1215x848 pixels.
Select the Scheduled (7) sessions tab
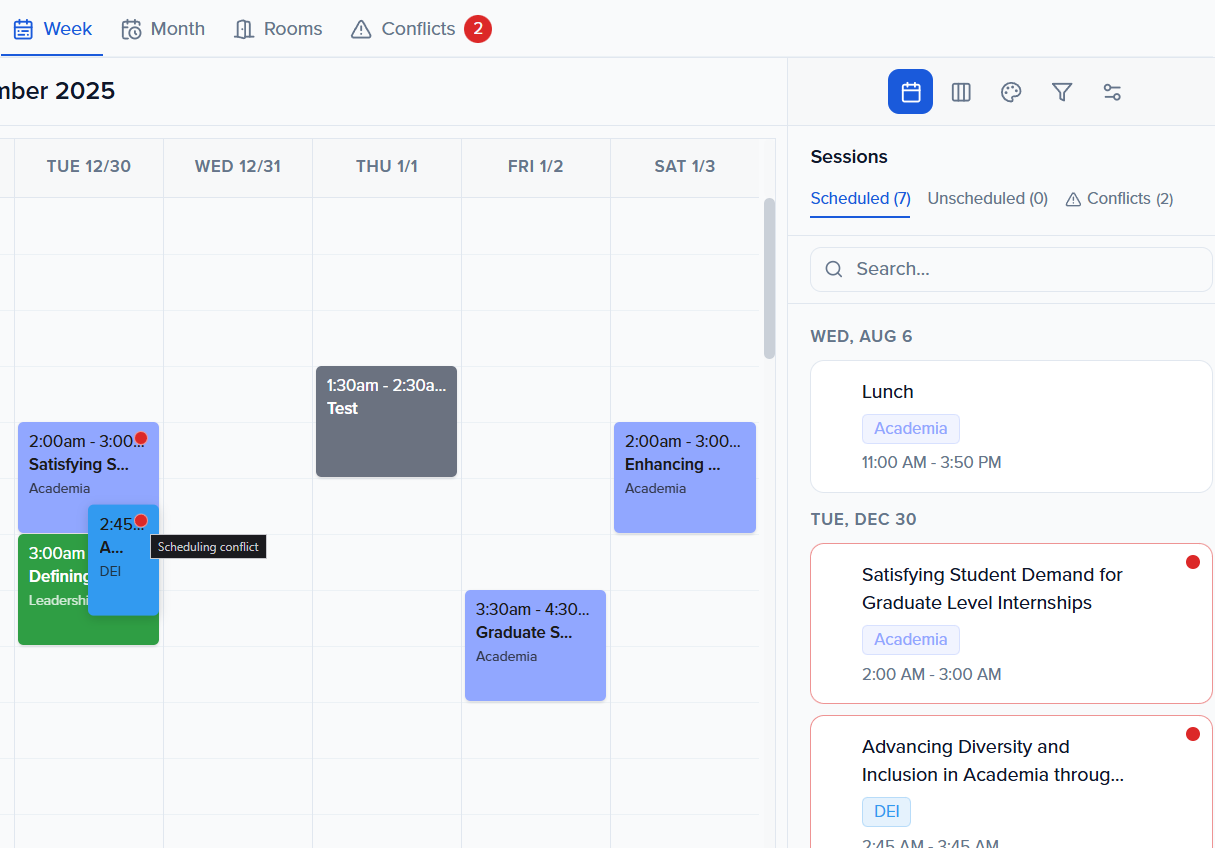coord(860,199)
